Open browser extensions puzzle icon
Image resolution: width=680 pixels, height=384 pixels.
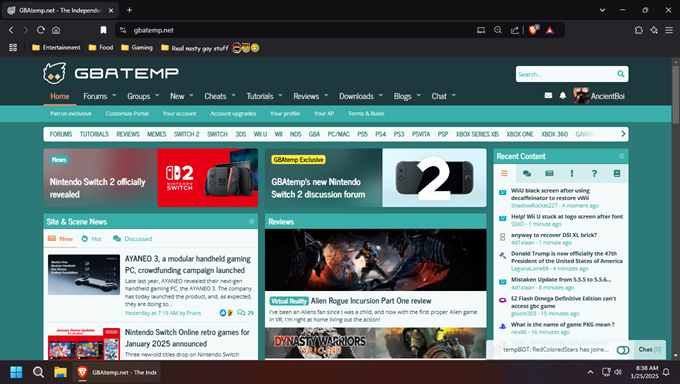638,30
